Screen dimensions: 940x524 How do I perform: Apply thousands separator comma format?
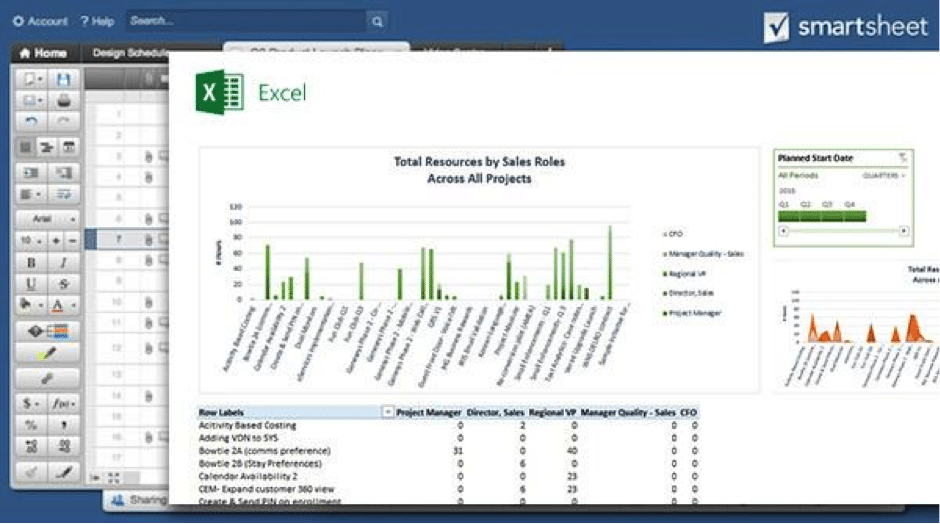tap(63, 424)
